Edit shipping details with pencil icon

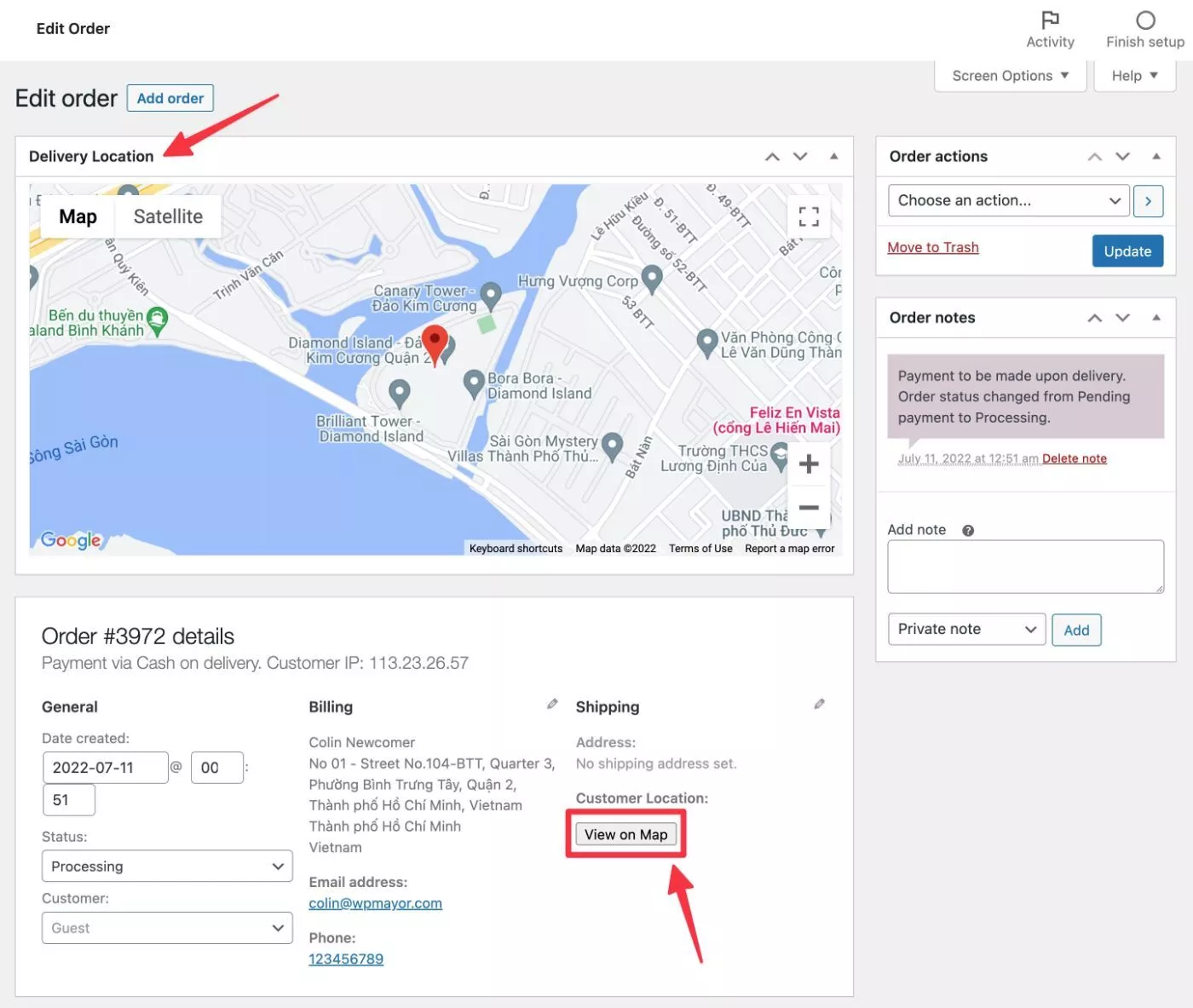(x=819, y=704)
